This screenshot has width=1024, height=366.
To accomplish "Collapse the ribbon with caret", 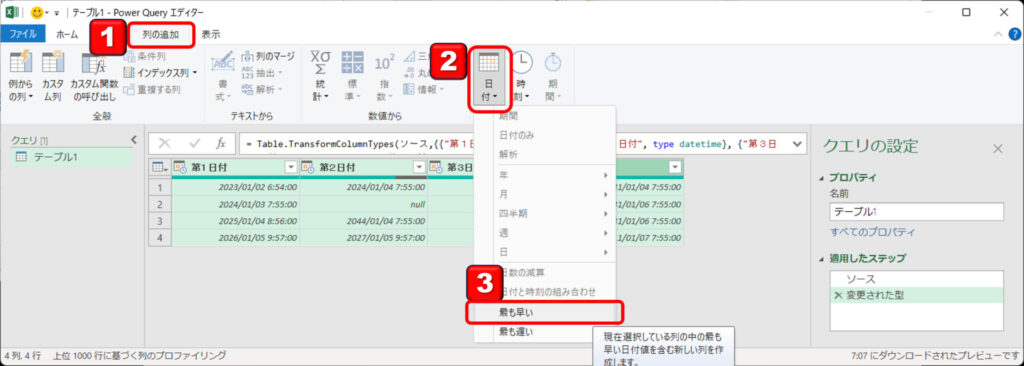I will pyautogui.click(x=998, y=34).
